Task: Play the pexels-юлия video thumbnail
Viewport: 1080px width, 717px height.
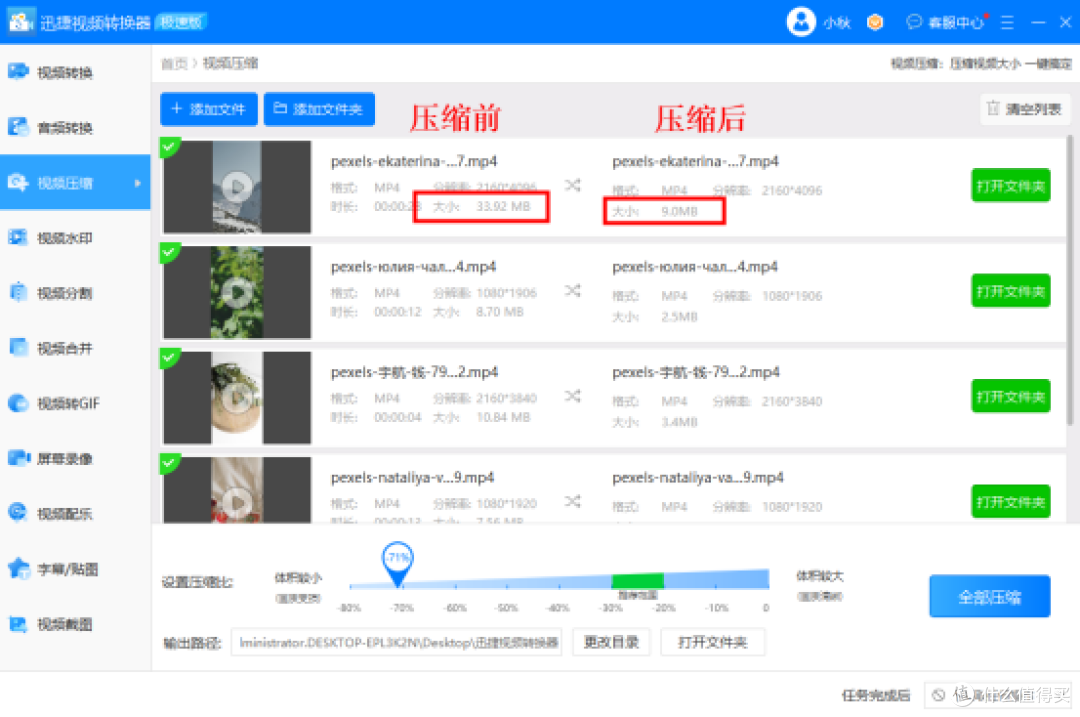Action: [237, 292]
